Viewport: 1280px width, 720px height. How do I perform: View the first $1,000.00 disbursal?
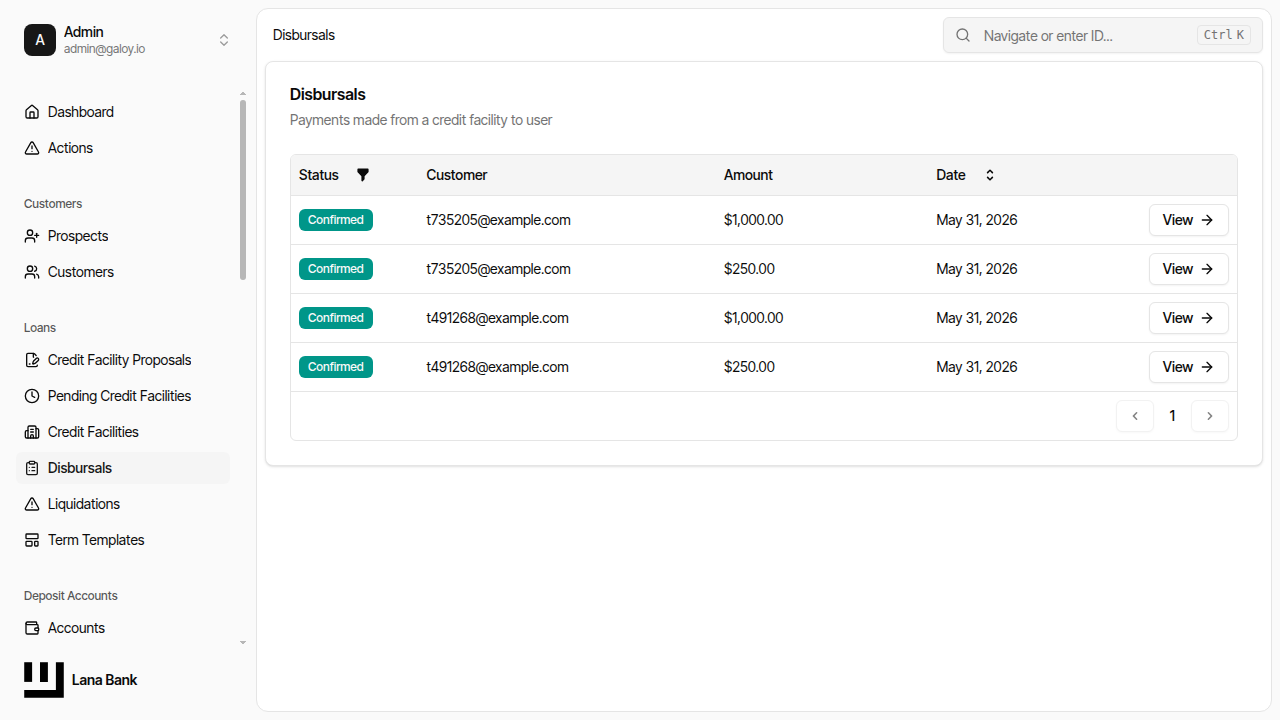point(1188,220)
